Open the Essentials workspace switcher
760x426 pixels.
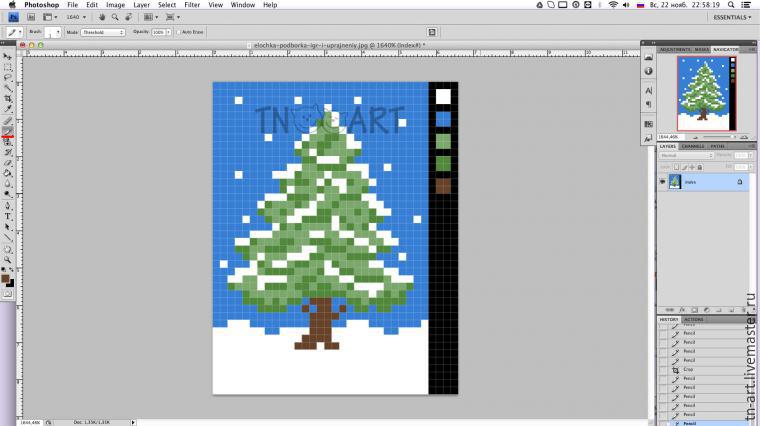point(732,17)
